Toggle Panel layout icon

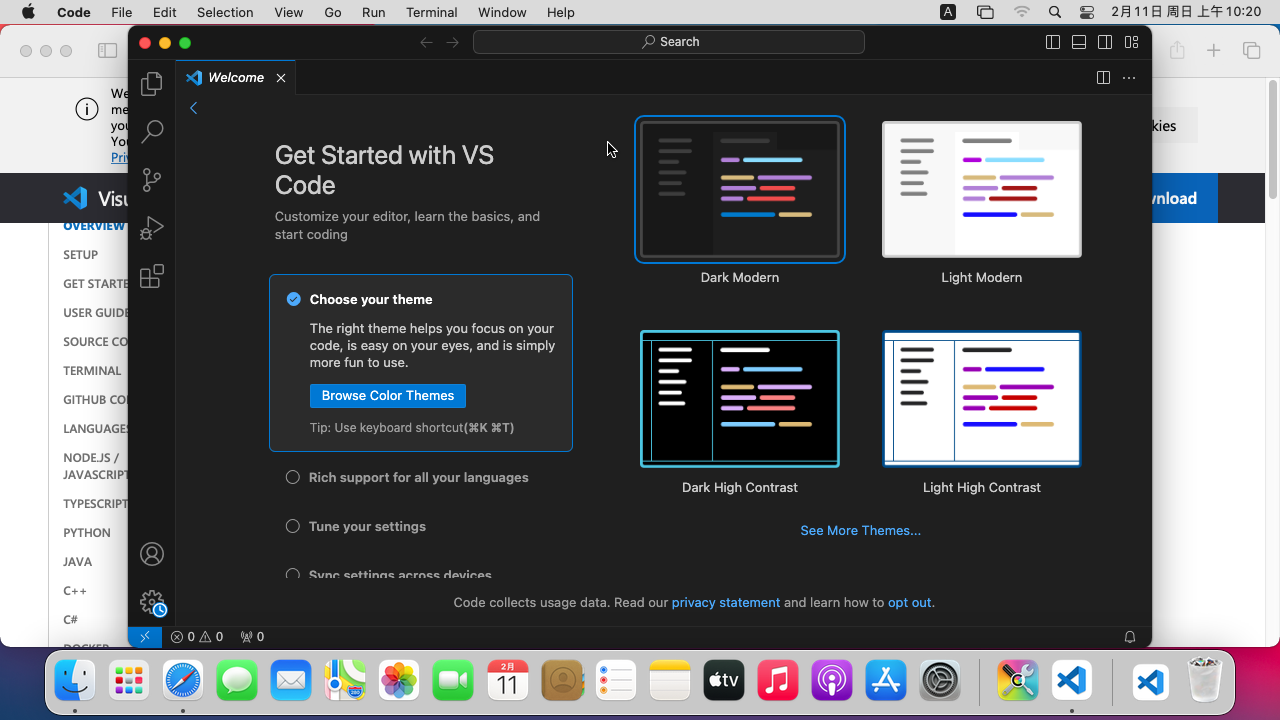(1079, 42)
